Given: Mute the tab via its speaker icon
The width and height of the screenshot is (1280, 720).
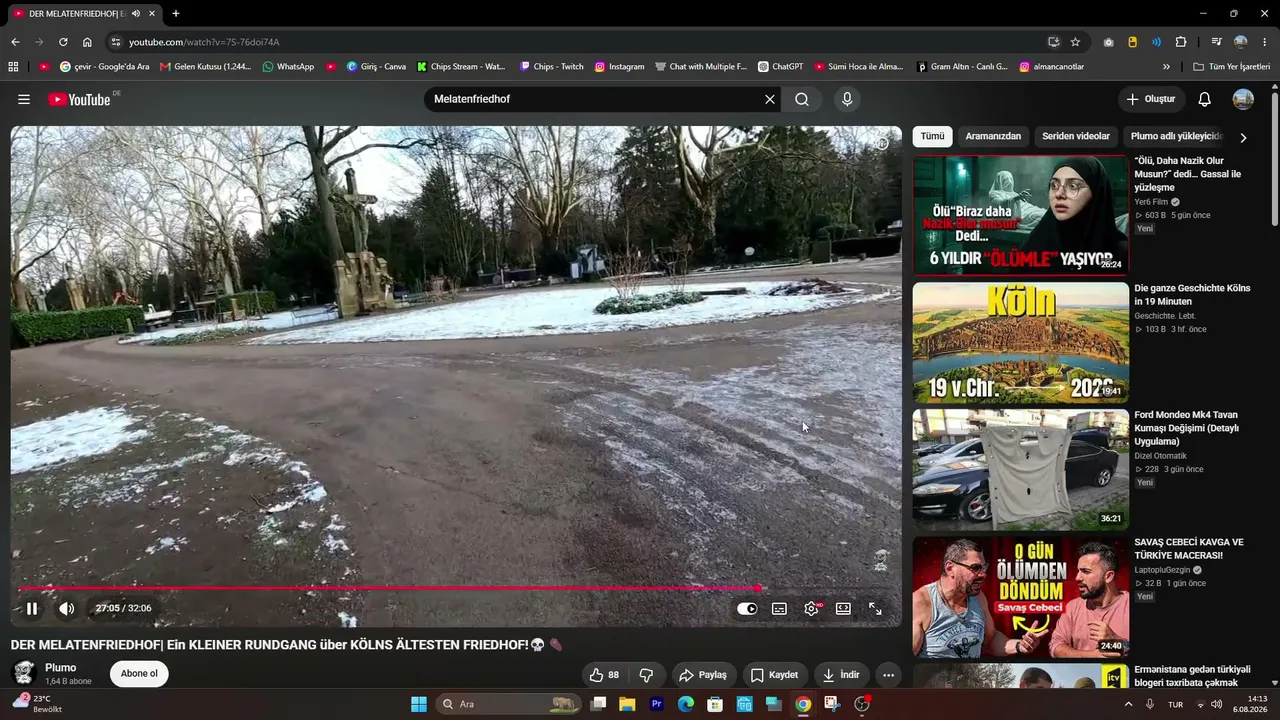Looking at the screenshot, I should (136, 13).
